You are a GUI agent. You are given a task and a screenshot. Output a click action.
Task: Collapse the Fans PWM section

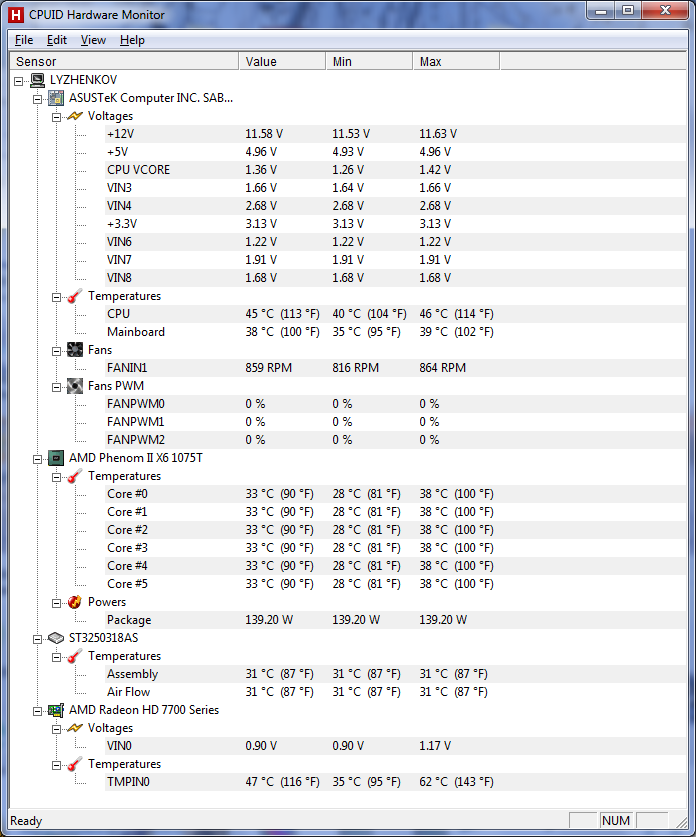click(x=57, y=388)
